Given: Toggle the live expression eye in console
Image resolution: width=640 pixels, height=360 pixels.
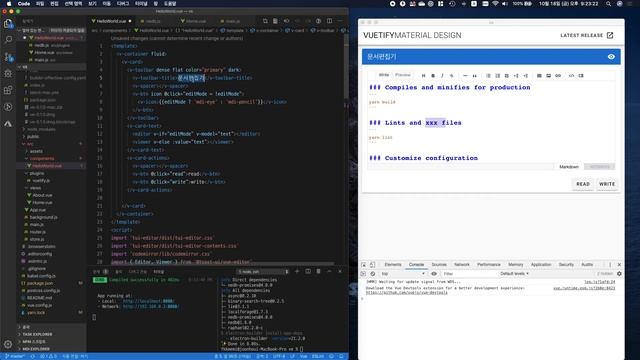Looking at the screenshot, I should point(434,273).
